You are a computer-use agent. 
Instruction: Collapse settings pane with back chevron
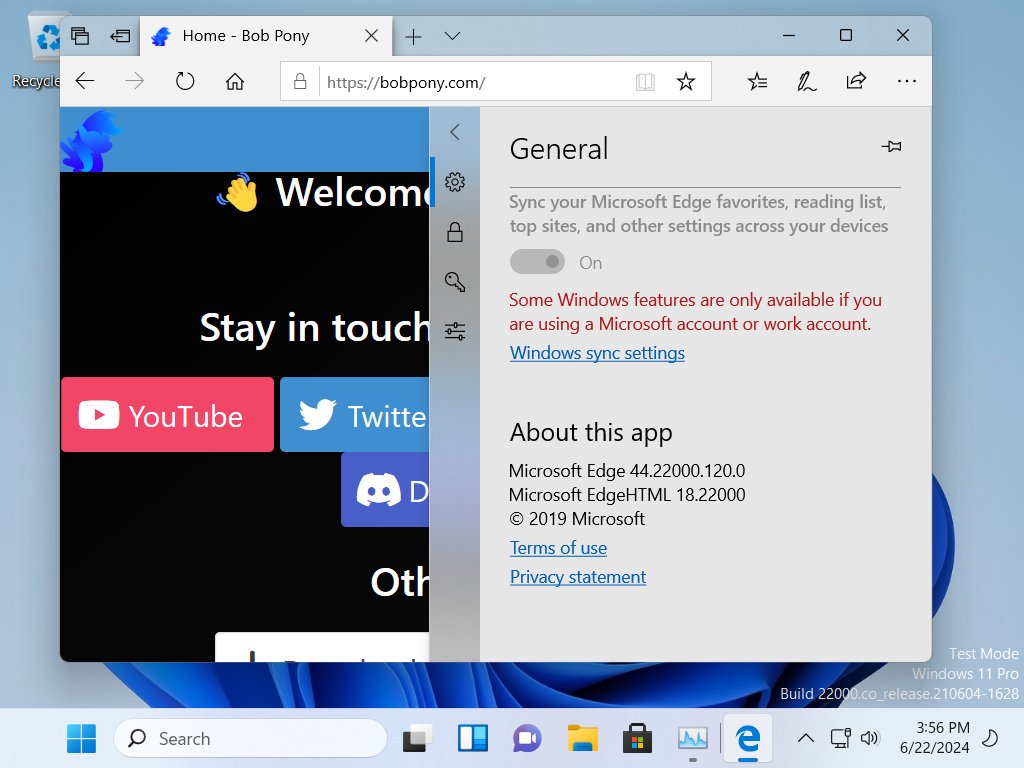pos(455,132)
